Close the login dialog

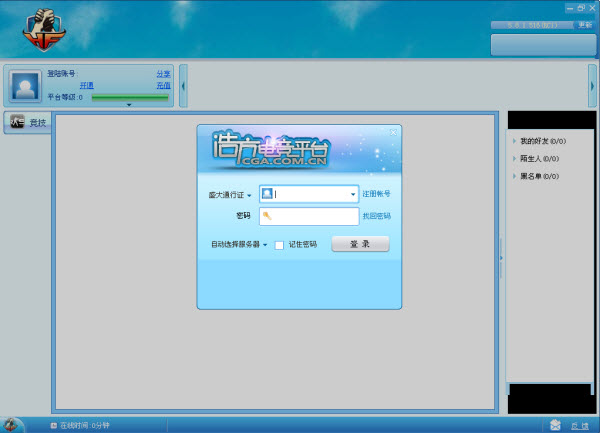pos(393,132)
